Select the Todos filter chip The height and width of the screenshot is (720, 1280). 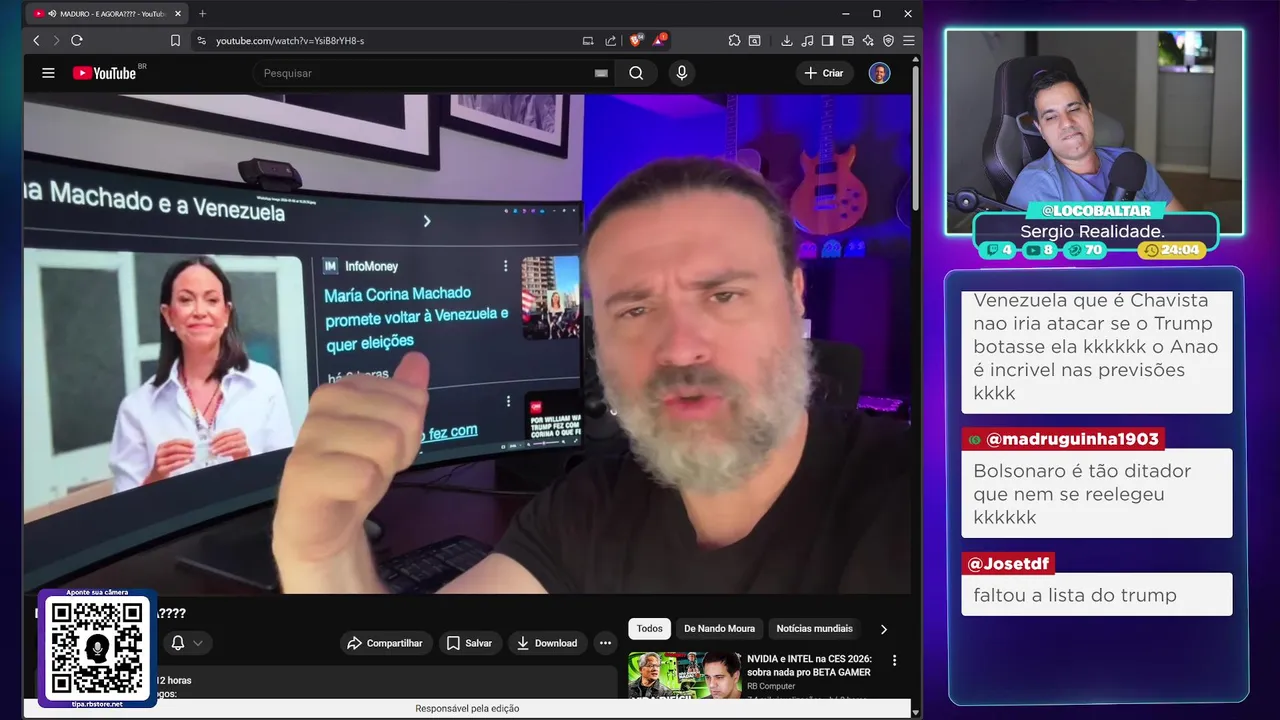650,628
